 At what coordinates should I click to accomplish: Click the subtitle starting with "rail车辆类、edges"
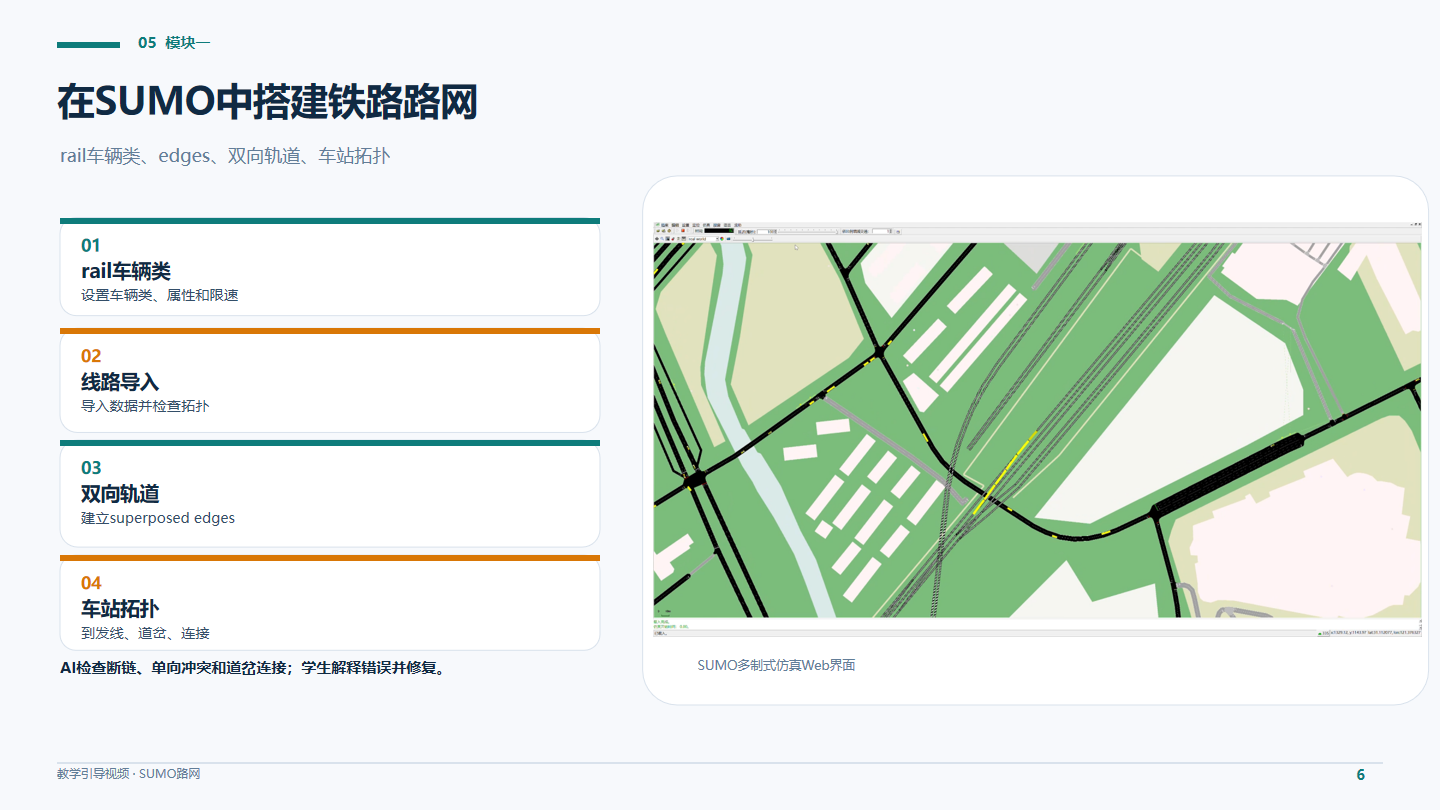pos(225,156)
